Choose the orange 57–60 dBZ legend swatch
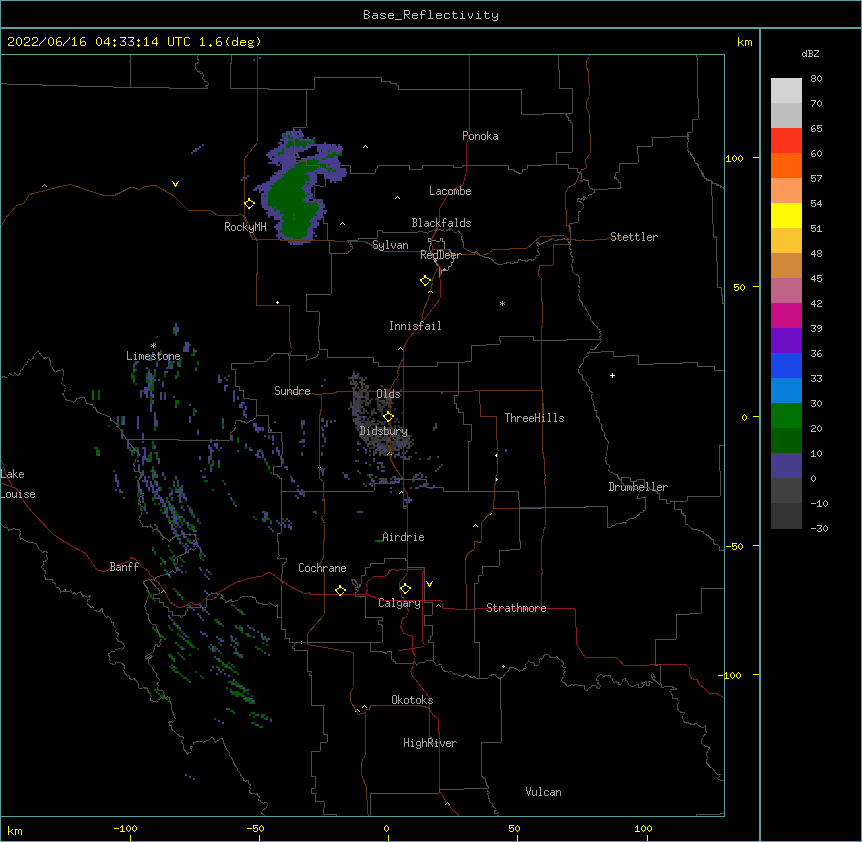Viewport: 862px width, 842px height. tap(786, 165)
